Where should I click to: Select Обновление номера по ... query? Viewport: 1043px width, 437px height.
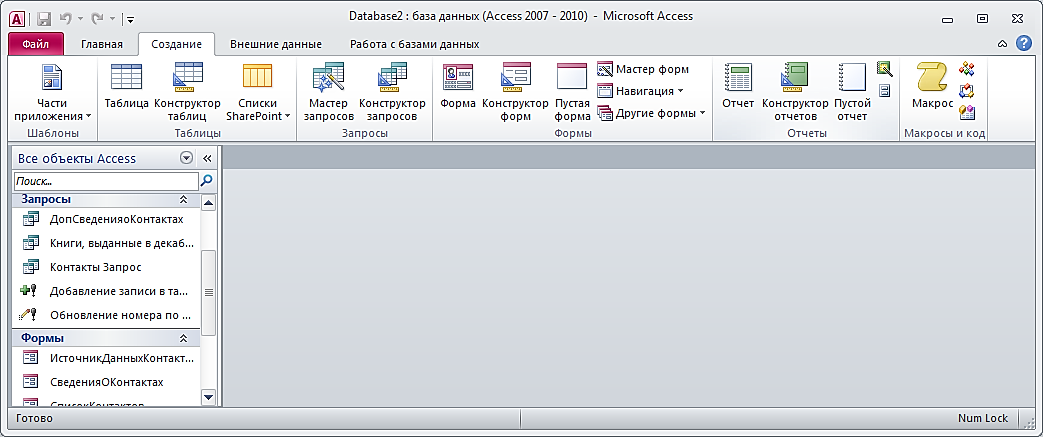(106, 315)
